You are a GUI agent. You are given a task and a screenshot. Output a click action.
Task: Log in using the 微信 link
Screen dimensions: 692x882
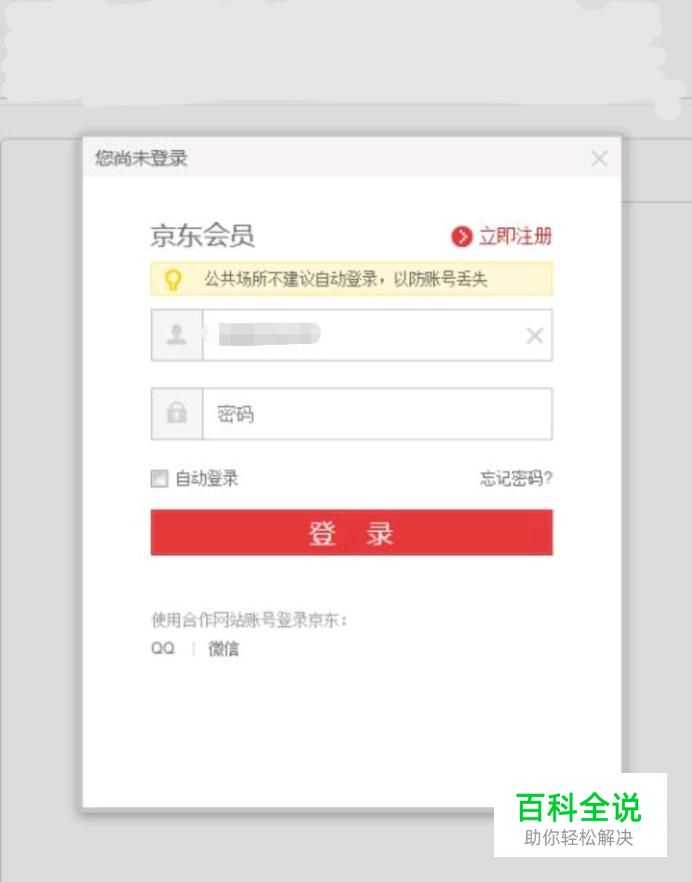pos(223,649)
